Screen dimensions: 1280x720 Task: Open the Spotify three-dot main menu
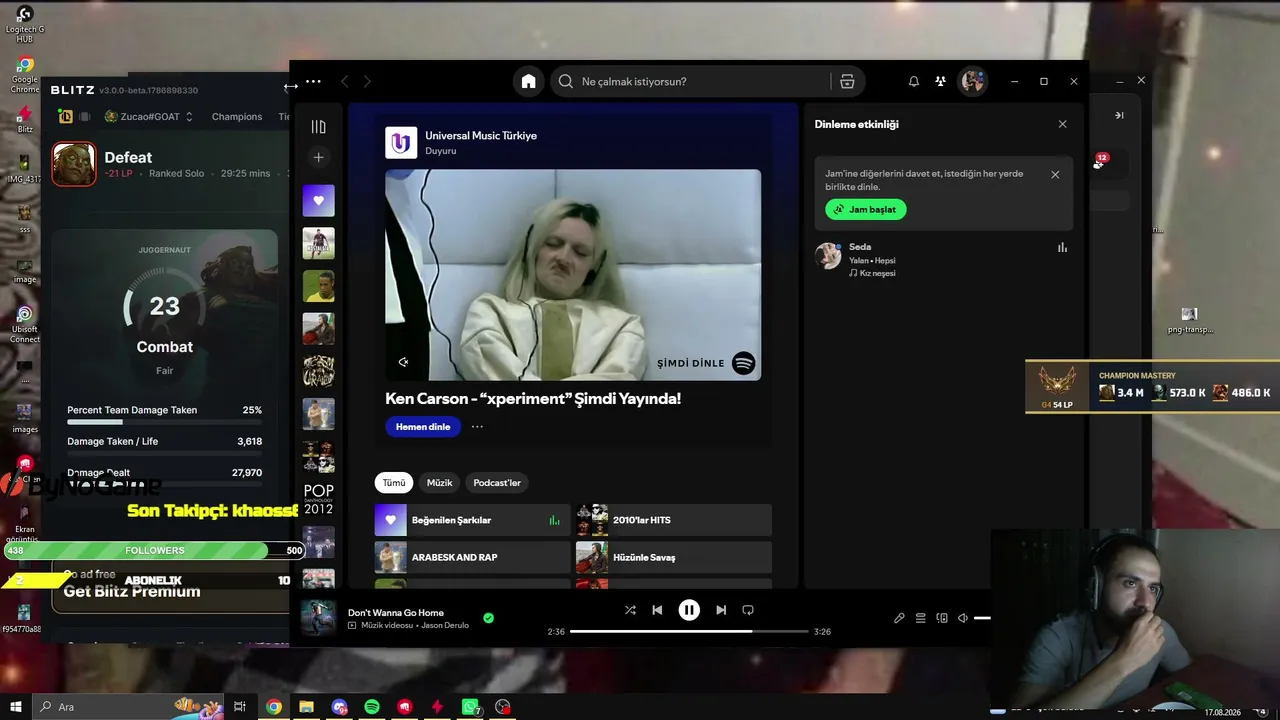(x=313, y=82)
